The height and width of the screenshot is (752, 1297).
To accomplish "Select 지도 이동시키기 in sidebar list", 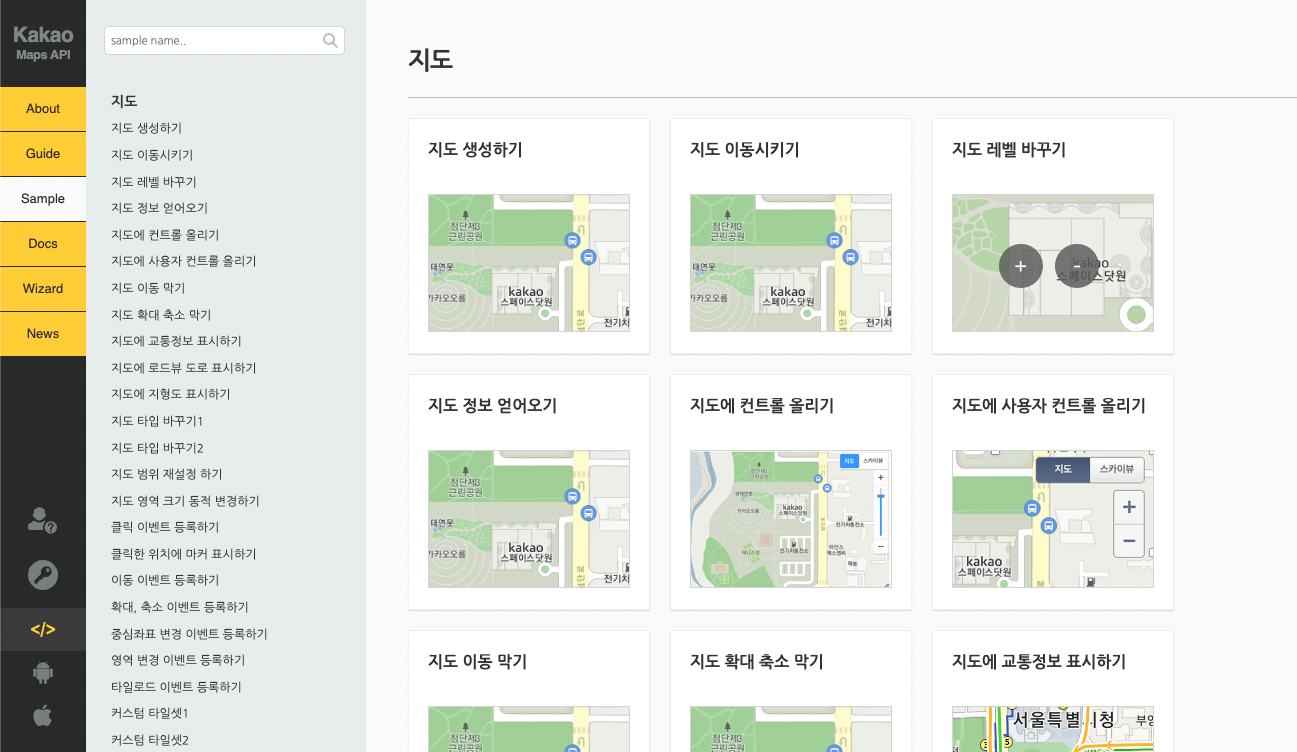I will pos(152,155).
